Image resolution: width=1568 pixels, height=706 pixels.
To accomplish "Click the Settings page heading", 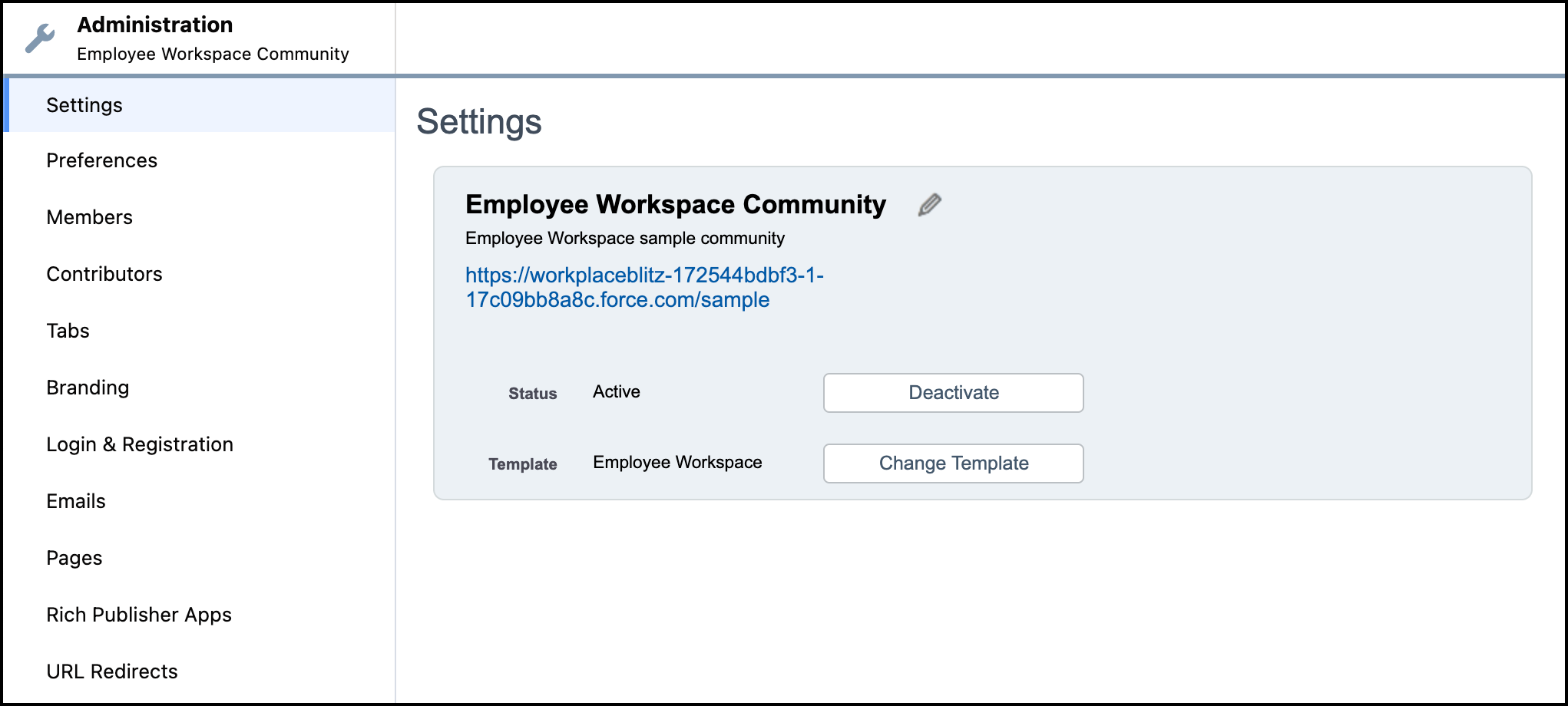I will pos(479,122).
